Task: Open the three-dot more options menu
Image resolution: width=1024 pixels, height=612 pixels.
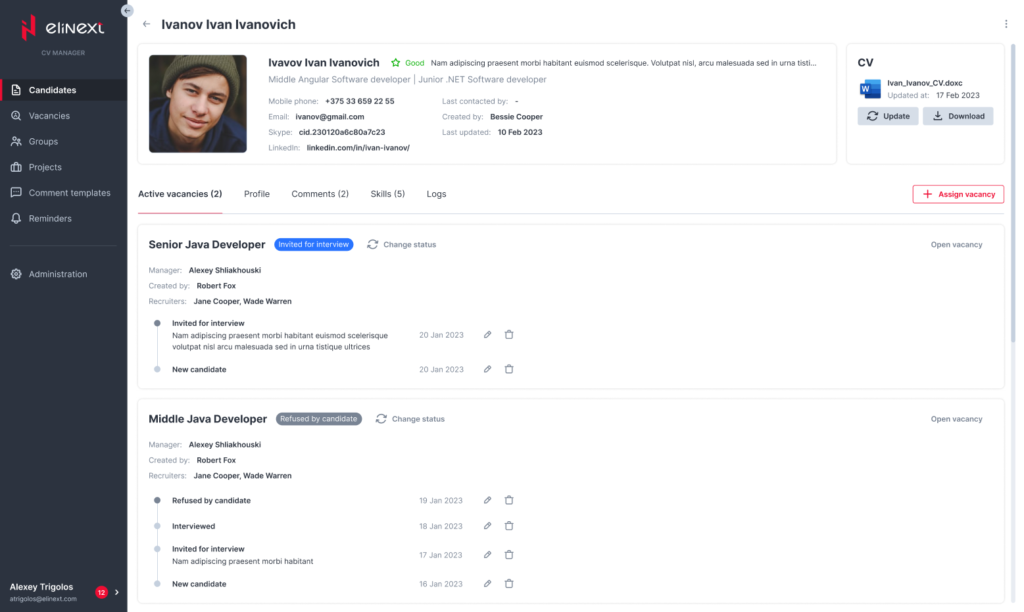Action: tap(1005, 24)
